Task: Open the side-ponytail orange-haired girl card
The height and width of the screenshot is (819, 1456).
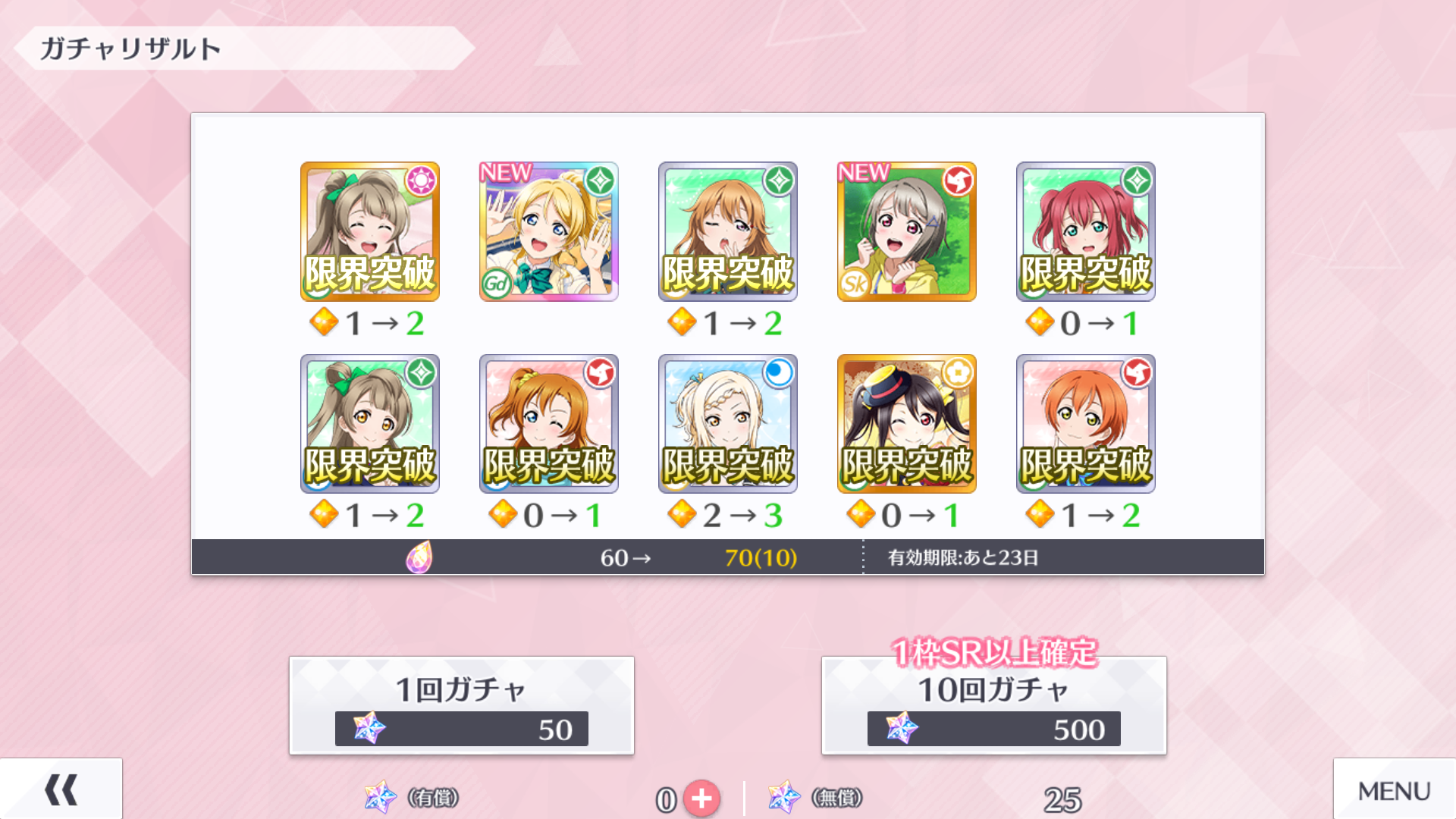Action: coord(549,424)
